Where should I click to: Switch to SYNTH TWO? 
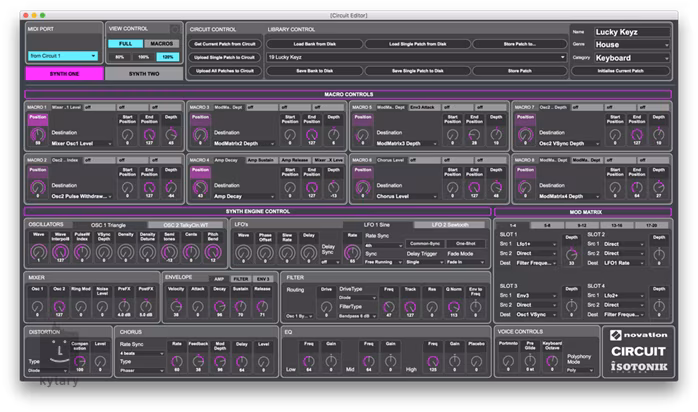click(x=144, y=73)
